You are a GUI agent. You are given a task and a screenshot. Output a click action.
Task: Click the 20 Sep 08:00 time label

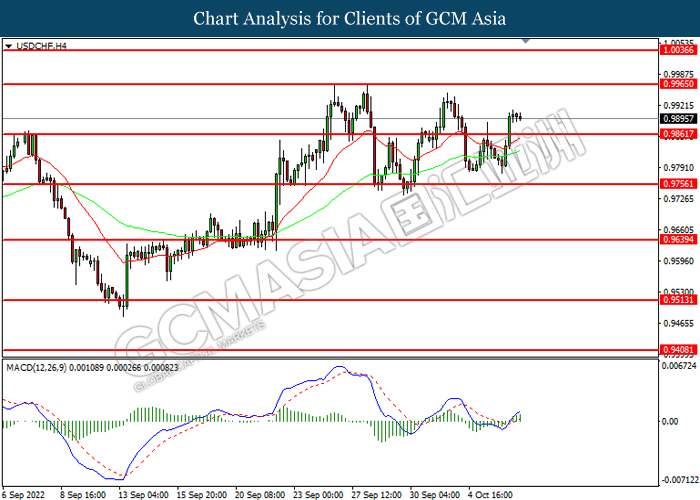[x=260, y=495]
